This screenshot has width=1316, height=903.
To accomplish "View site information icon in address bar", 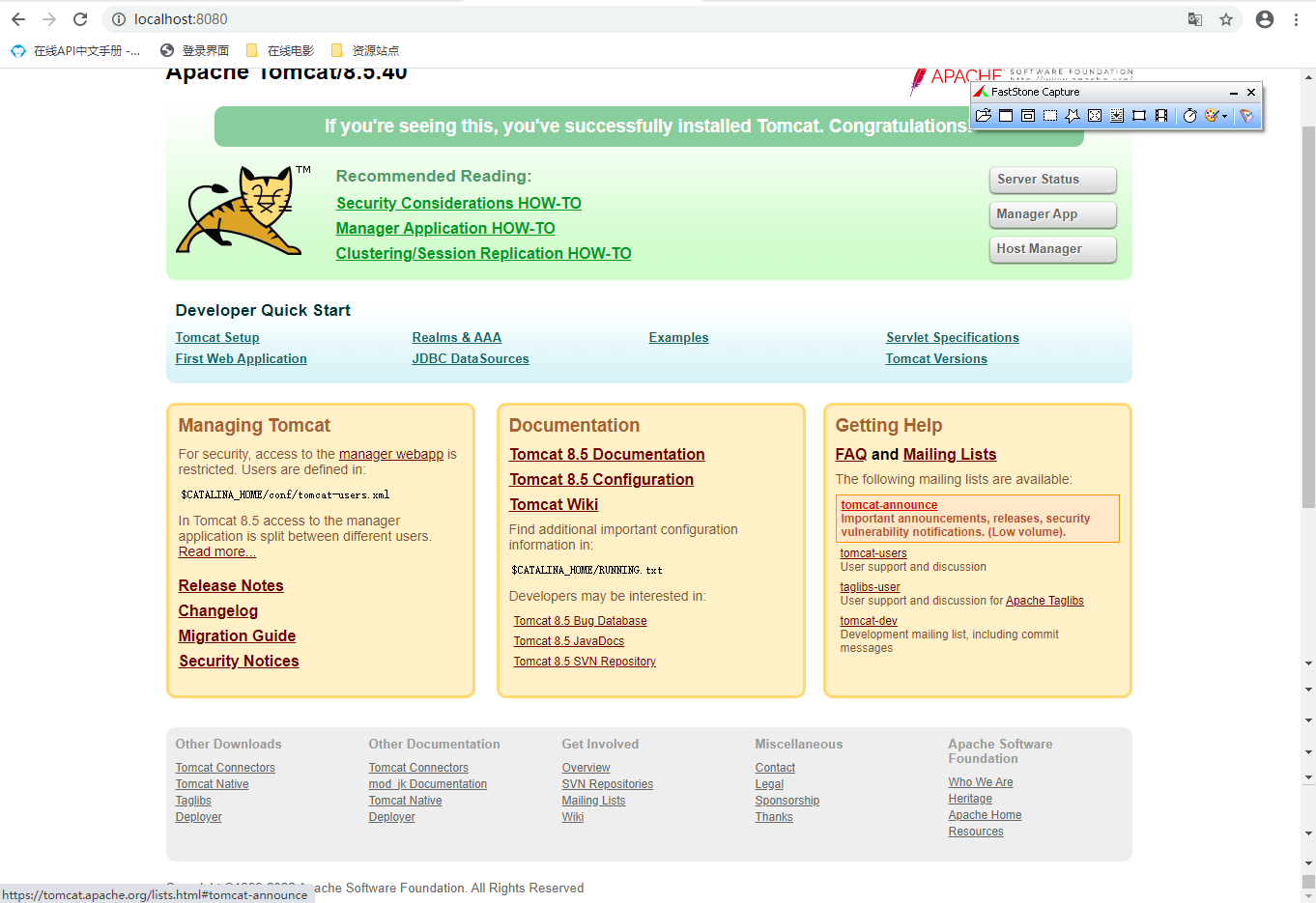I will pos(119,19).
